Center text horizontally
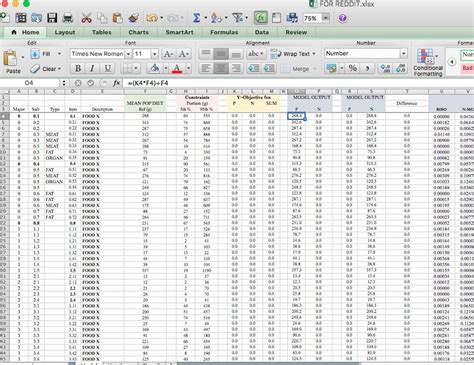 (x=221, y=68)
